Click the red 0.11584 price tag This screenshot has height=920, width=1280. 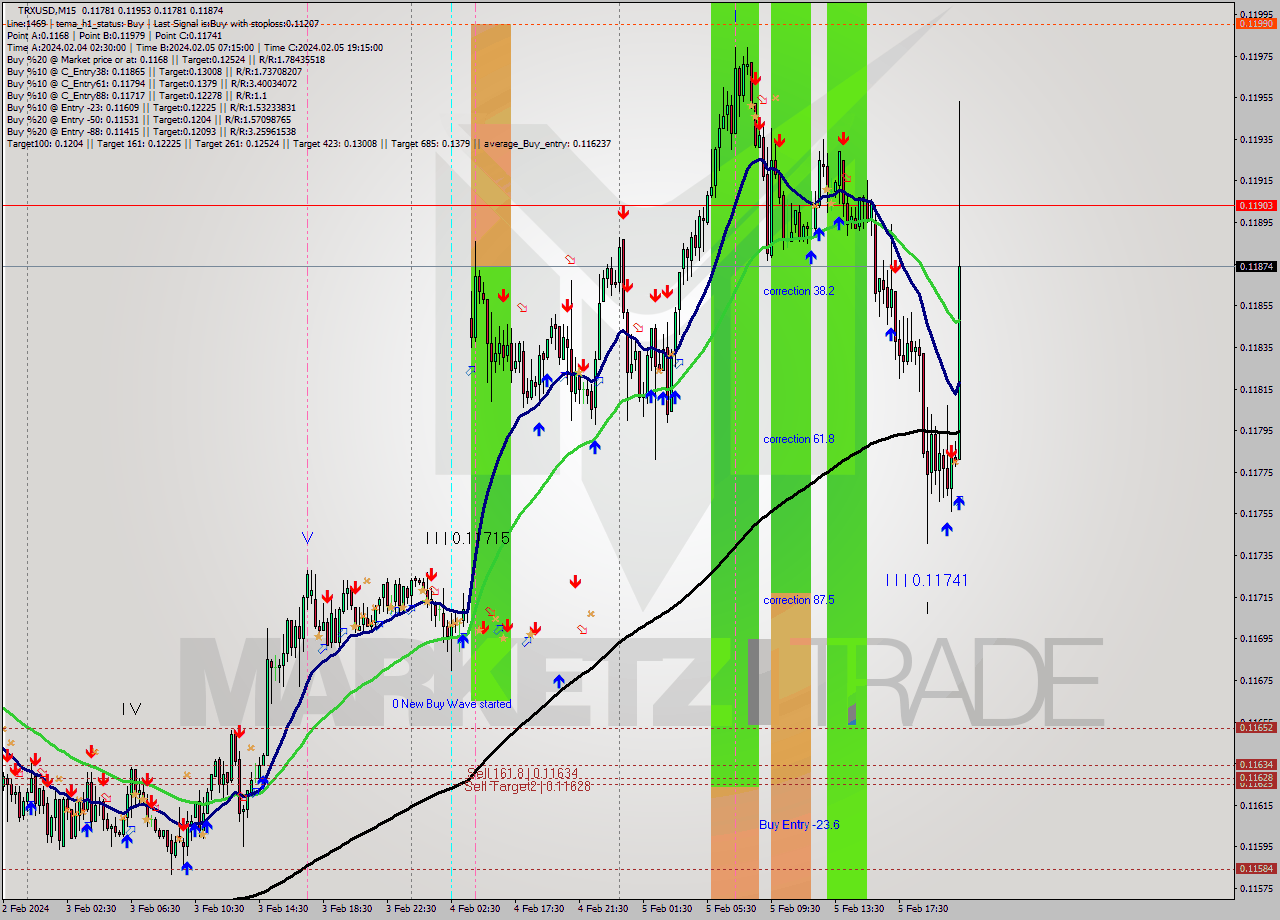1255,868
